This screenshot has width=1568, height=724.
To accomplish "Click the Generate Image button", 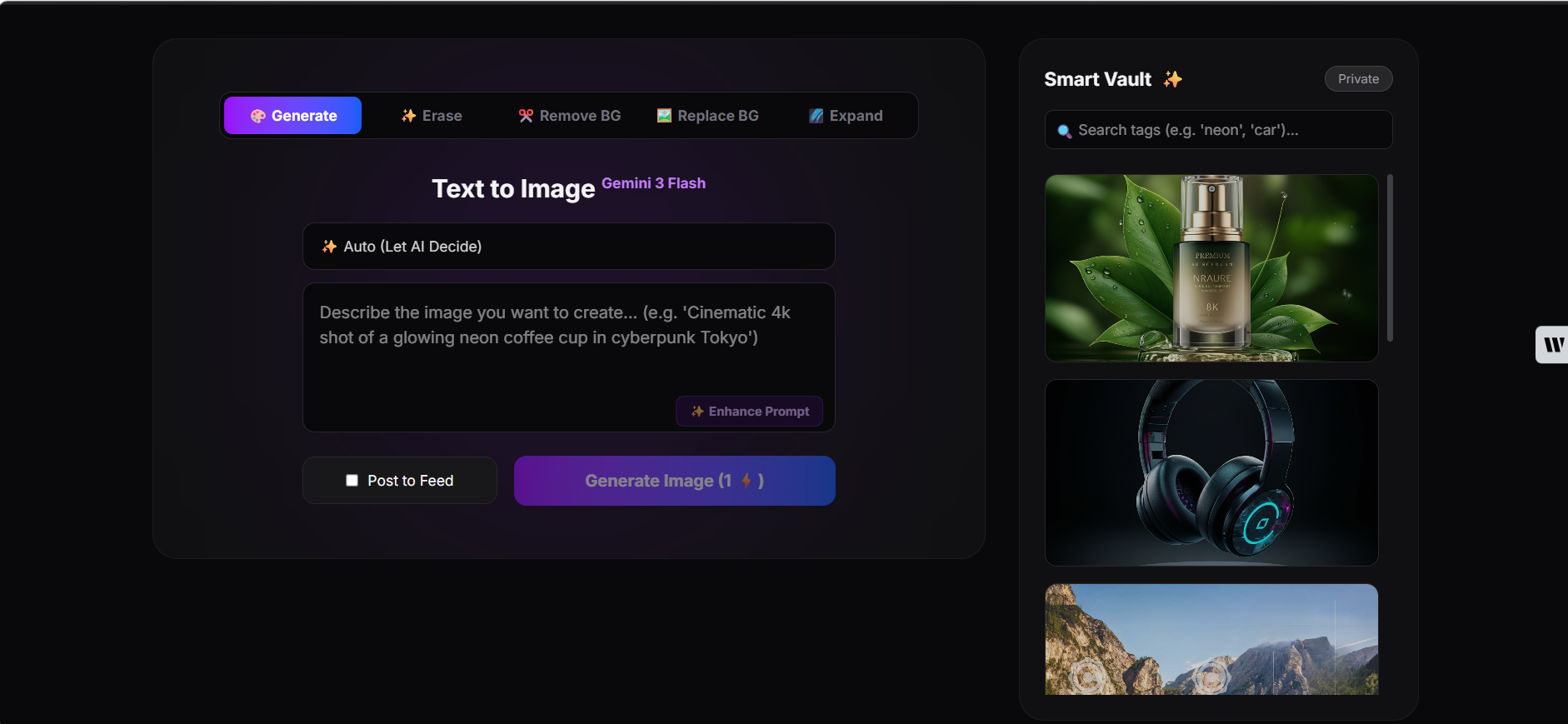I will (675, 481).
